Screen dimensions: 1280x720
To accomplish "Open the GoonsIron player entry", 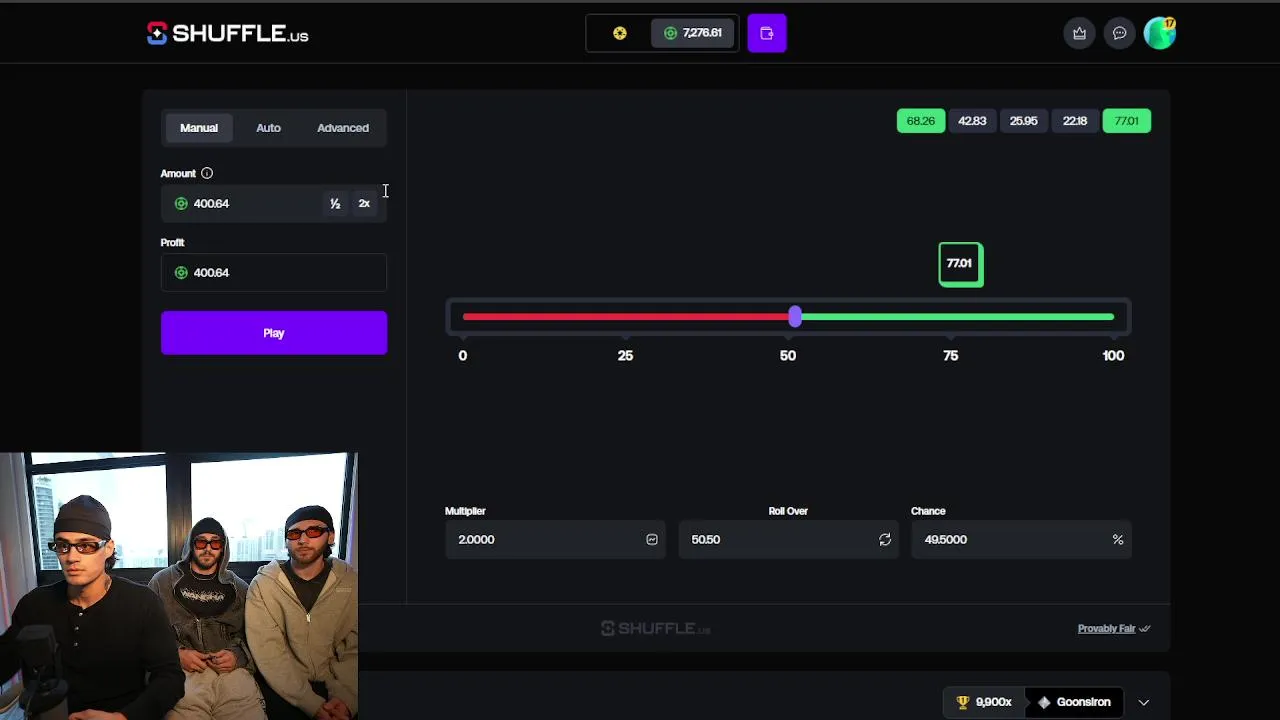I will pyautogui.click(x=1074, y=702).
